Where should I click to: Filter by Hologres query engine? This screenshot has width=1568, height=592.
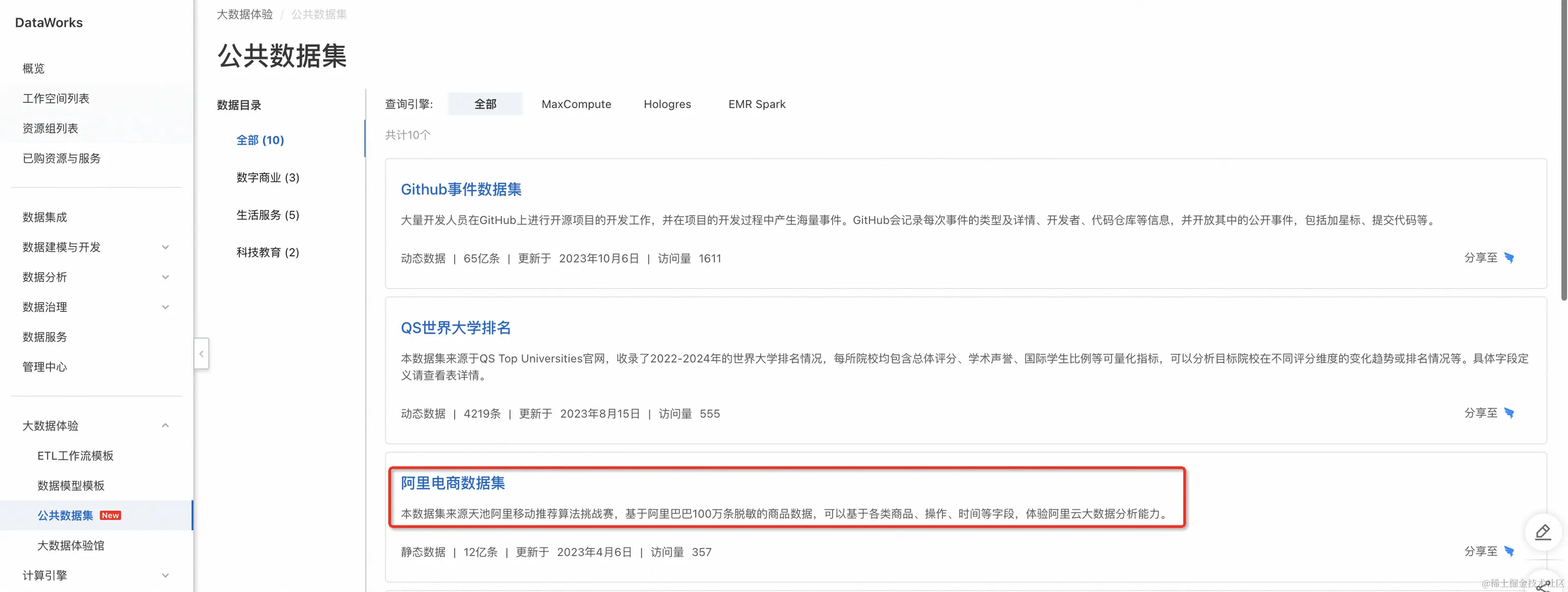667,104
